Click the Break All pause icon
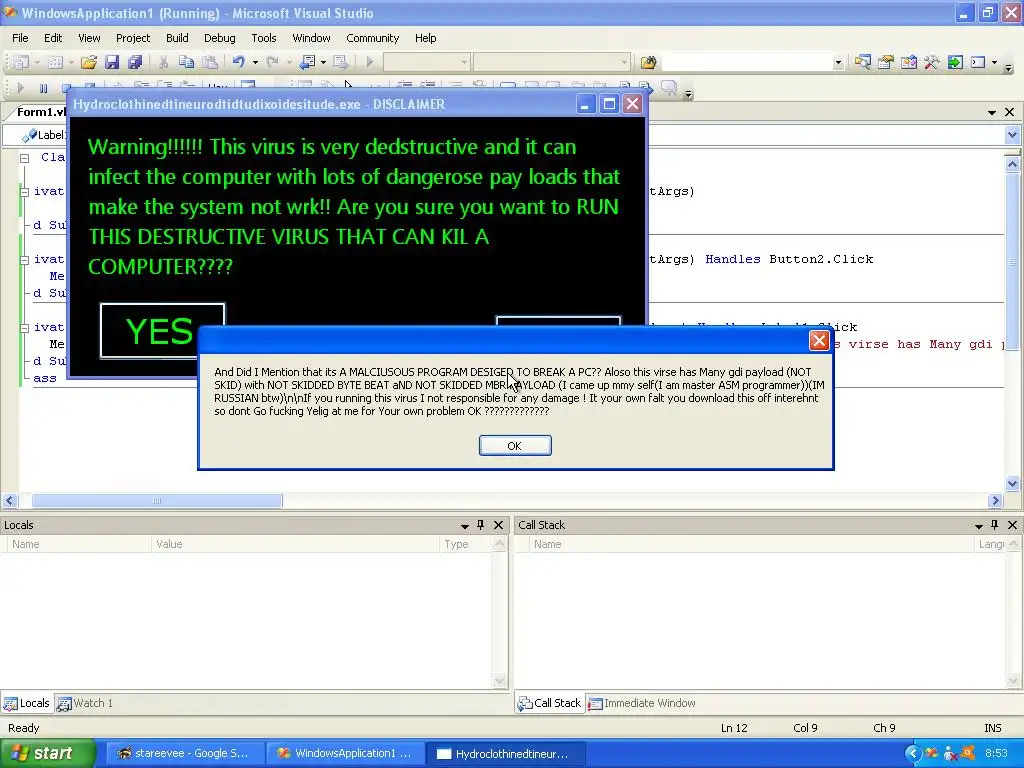The image size is (1024, 768). point(43,88)
